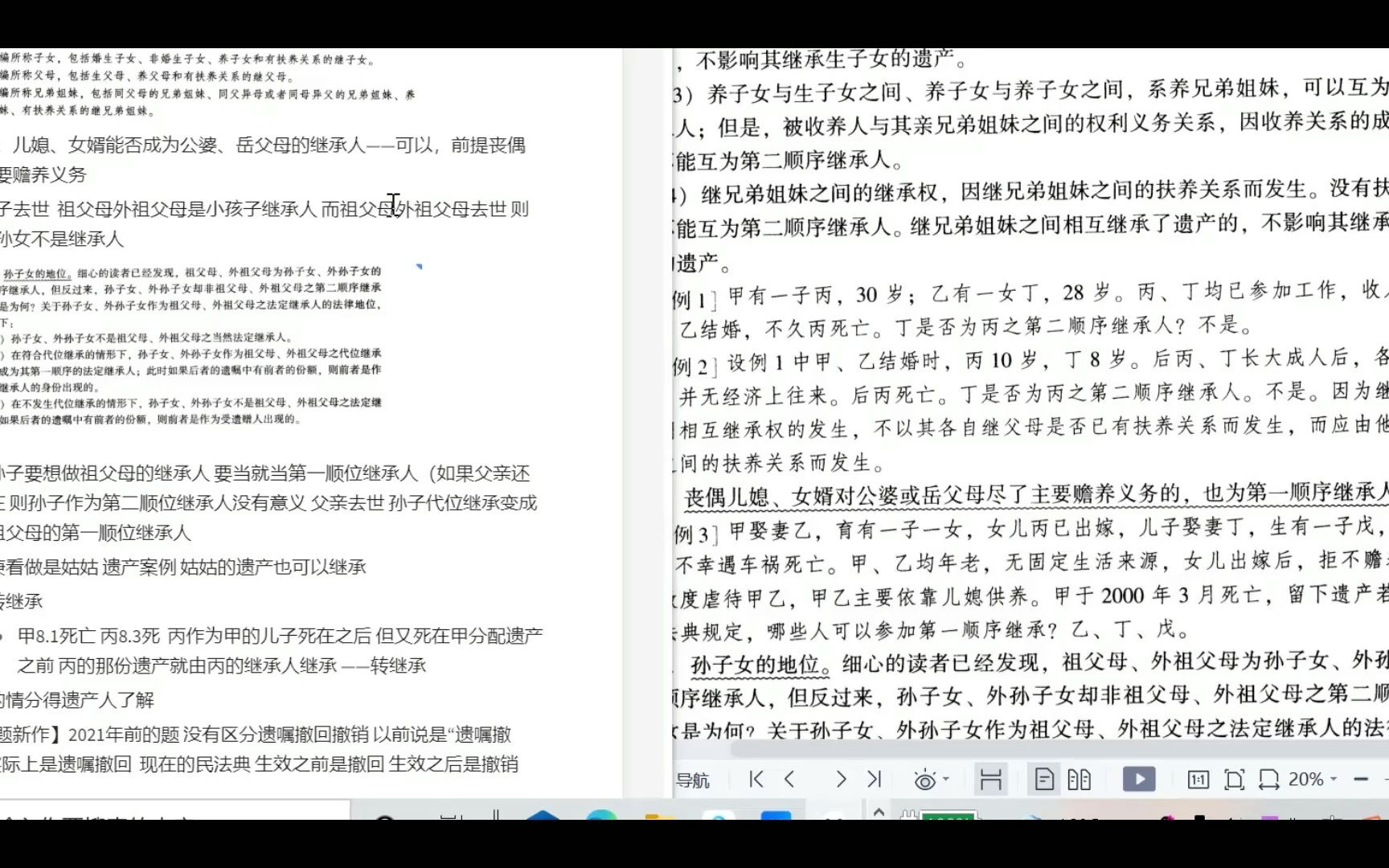Click the underlined sentence 丧偶儿媳、女婿对公婆
Screen dimensions: 1389x868
[x=1037, y=495]
